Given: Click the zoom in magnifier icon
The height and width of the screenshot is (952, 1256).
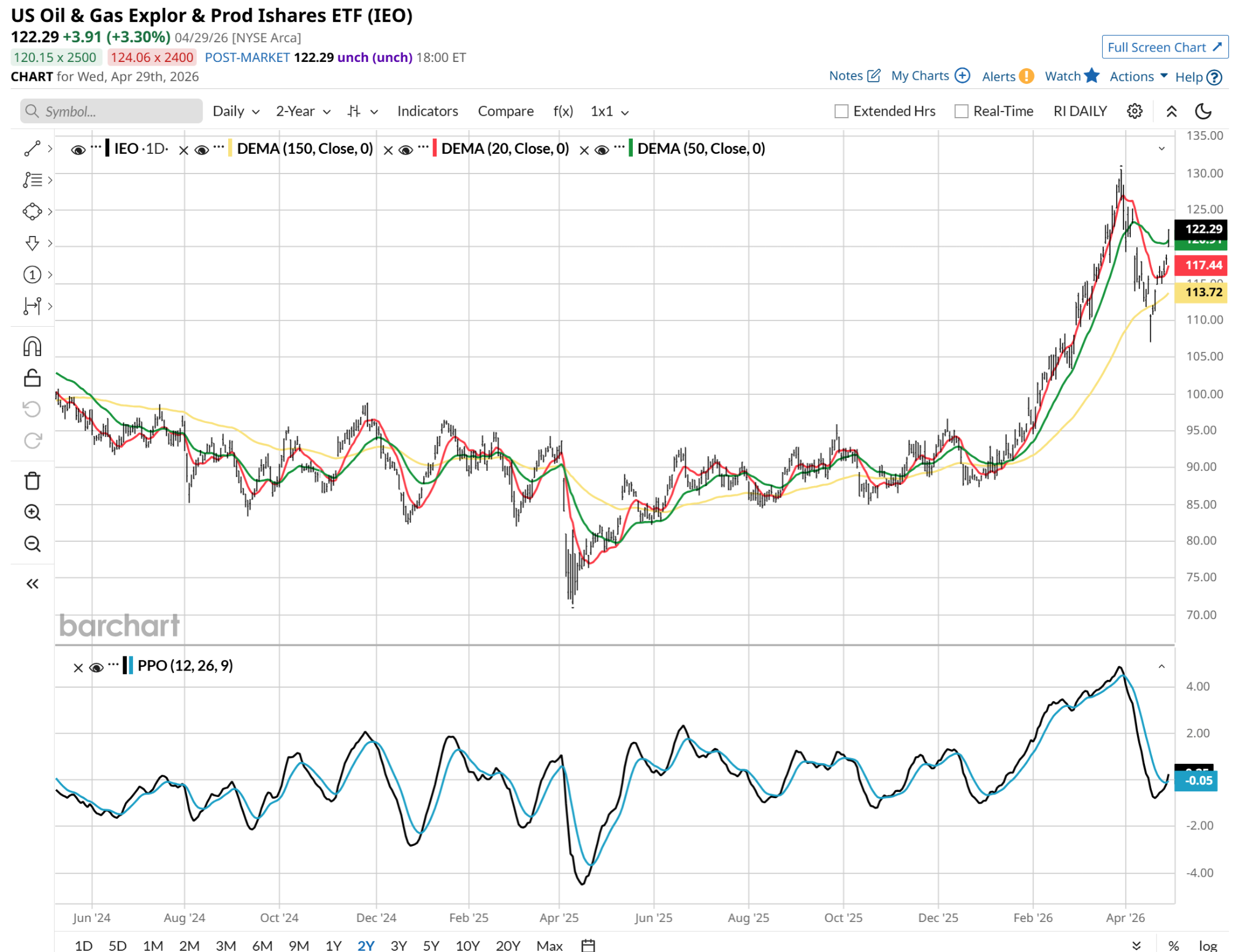Looking at the screenshot, I should click(x=32, y=512).
